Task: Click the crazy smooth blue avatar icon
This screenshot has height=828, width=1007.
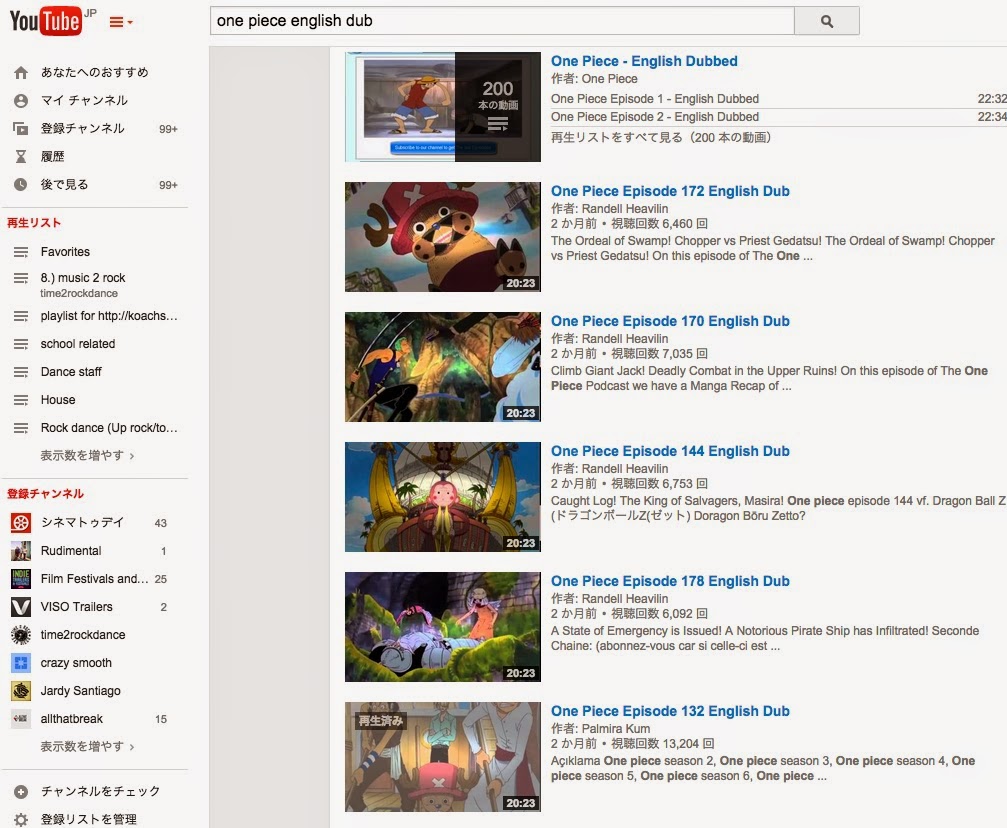Action: coord(21,663)
